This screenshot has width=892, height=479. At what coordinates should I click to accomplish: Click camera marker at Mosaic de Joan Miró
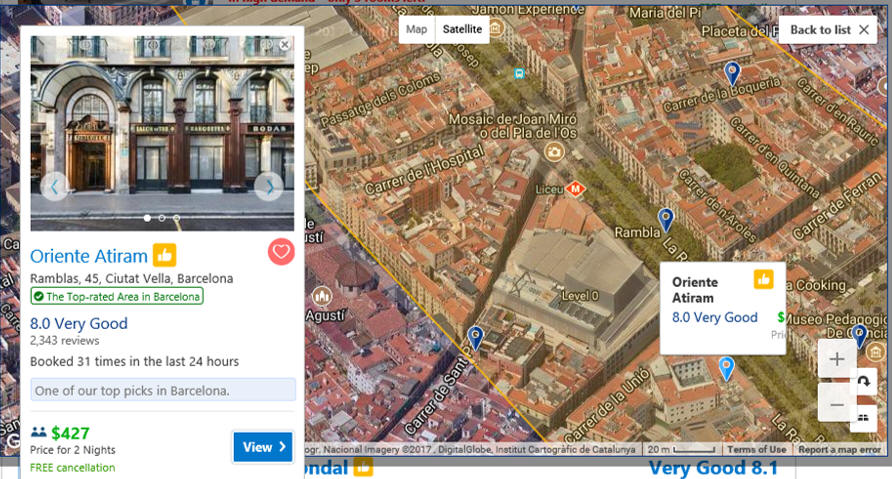[554, 151]
